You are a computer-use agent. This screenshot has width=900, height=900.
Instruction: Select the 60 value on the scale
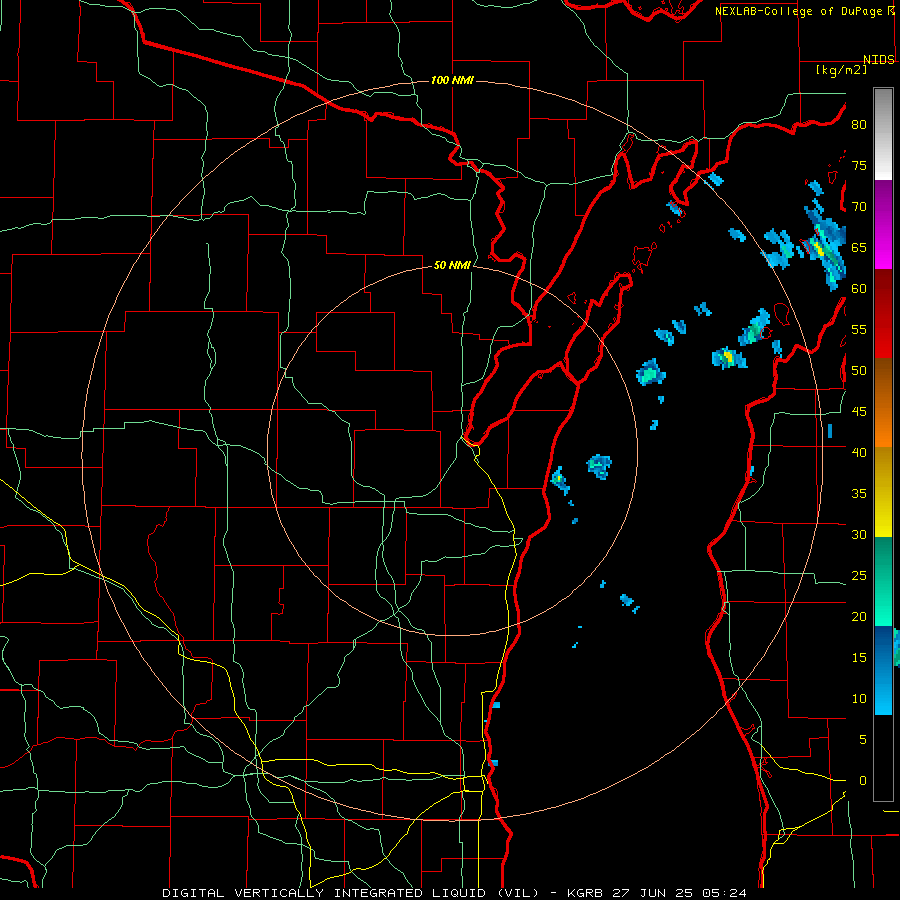[859, 289]
